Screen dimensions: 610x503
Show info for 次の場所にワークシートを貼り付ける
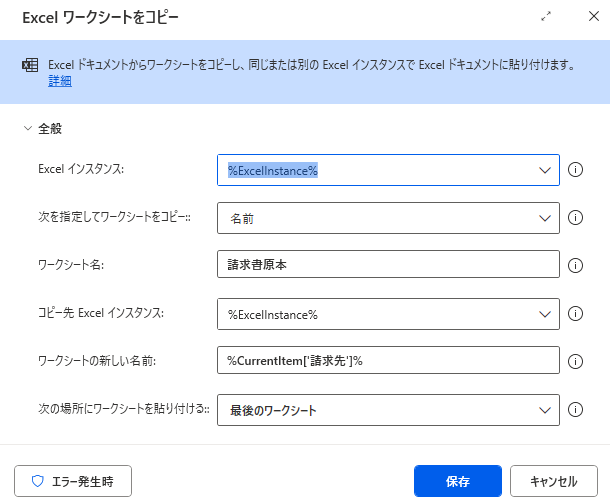pos(575,409)
